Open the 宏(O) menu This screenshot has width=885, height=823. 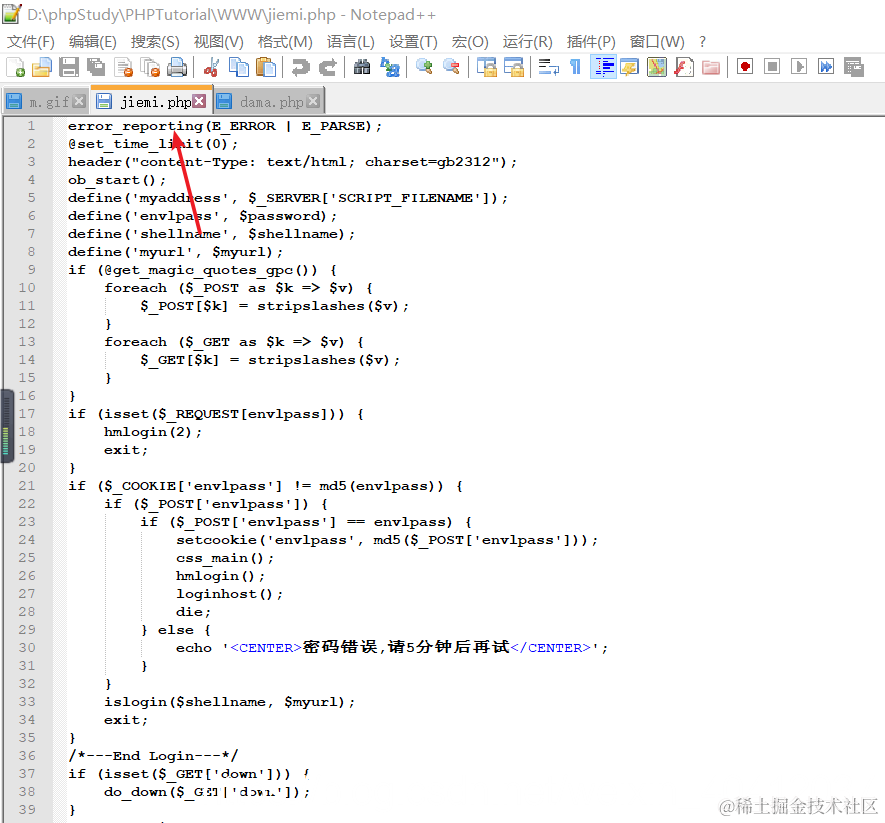tap(470, 42)
